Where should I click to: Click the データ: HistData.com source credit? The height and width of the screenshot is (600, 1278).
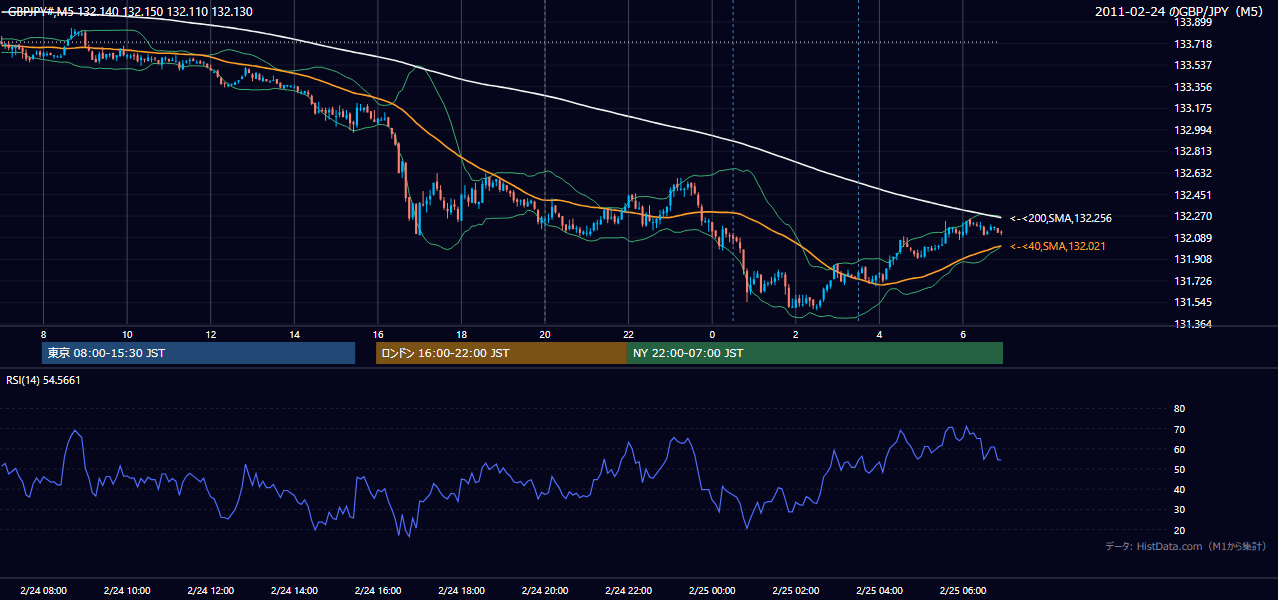pos(1185,546)
